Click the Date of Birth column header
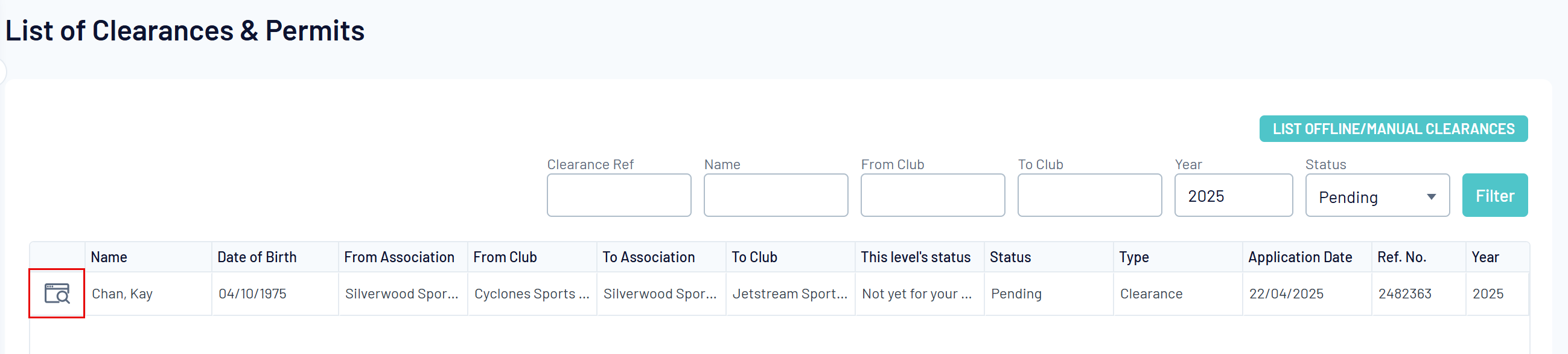Viewport: 1568px width, 354px height. pos(257,257)
